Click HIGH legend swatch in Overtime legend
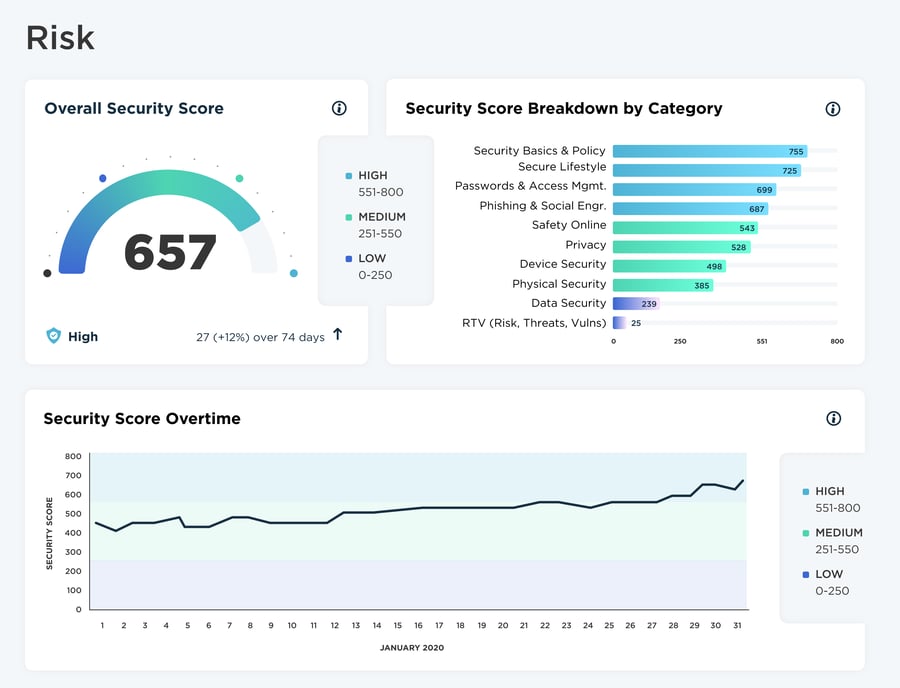This screenshot has width=900, height=688. [806, 491]
